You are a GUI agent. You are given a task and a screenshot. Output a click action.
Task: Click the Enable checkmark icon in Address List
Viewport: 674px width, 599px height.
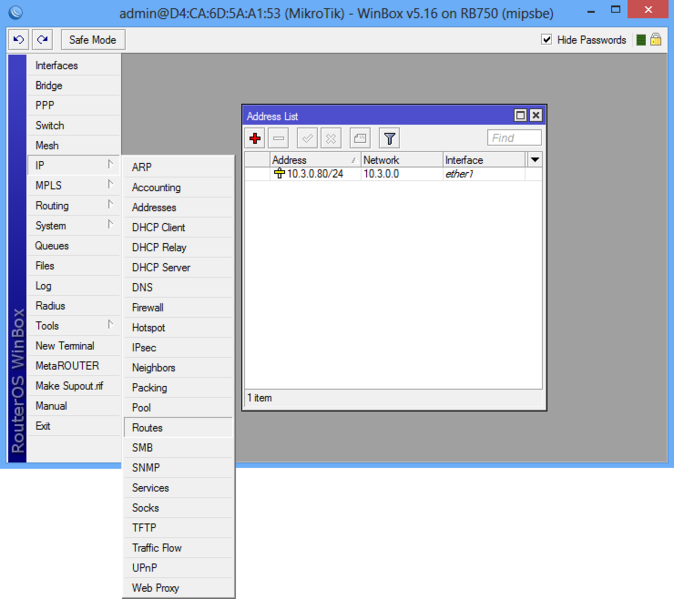pyautogui.click(x=308, y=139)
